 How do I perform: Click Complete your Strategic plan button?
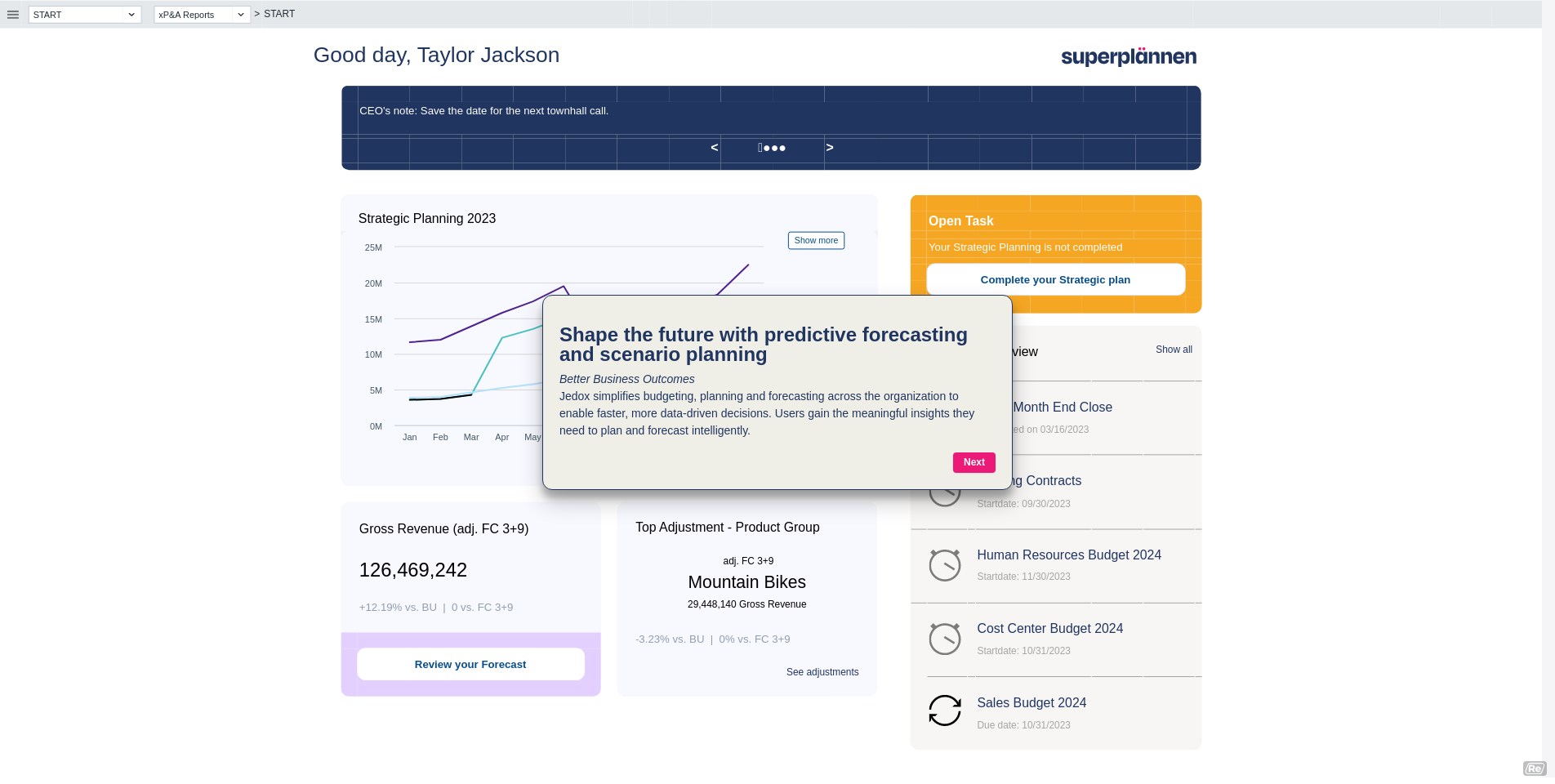pos(1055,279)
